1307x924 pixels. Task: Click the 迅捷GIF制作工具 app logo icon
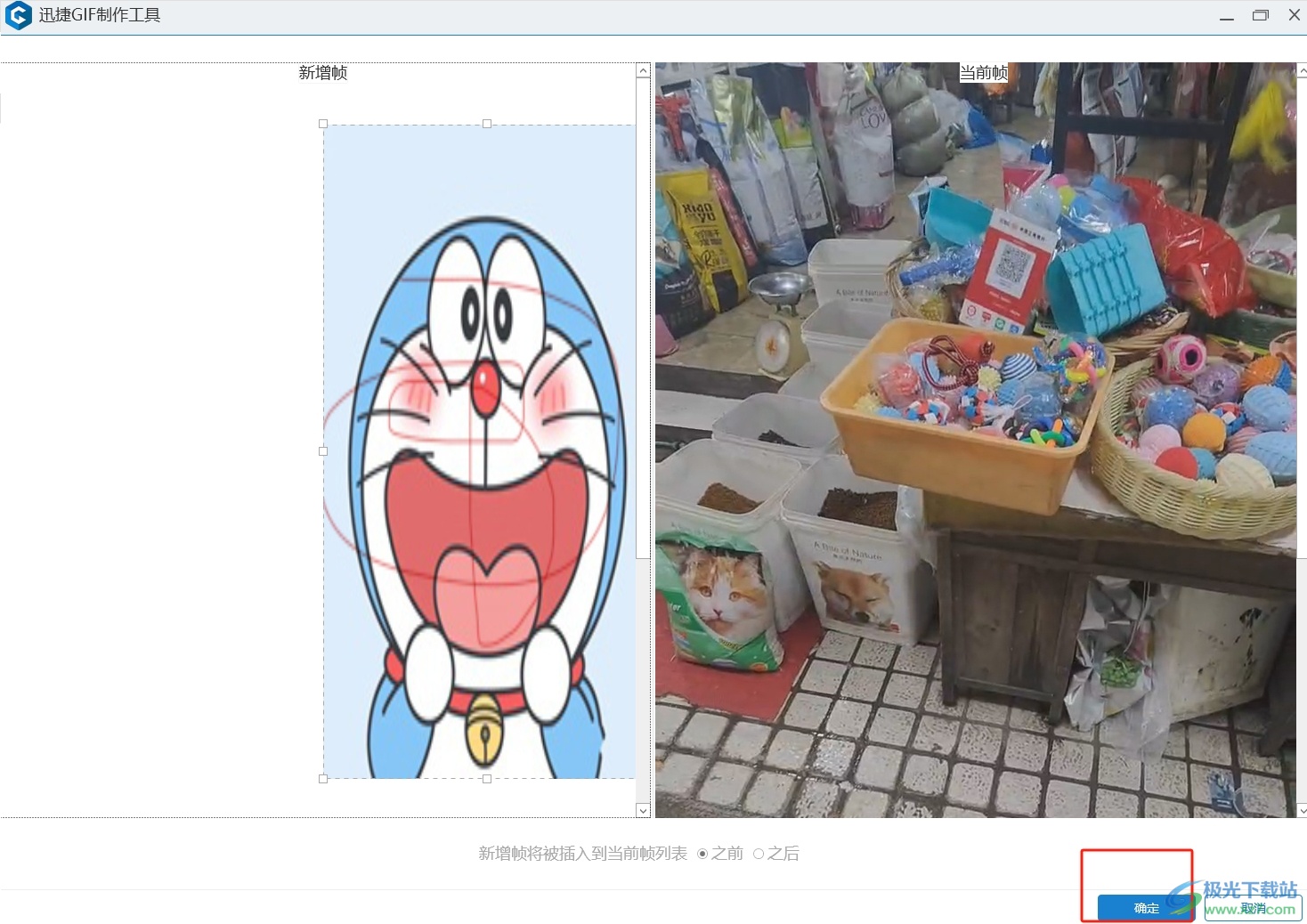point(18,15)
